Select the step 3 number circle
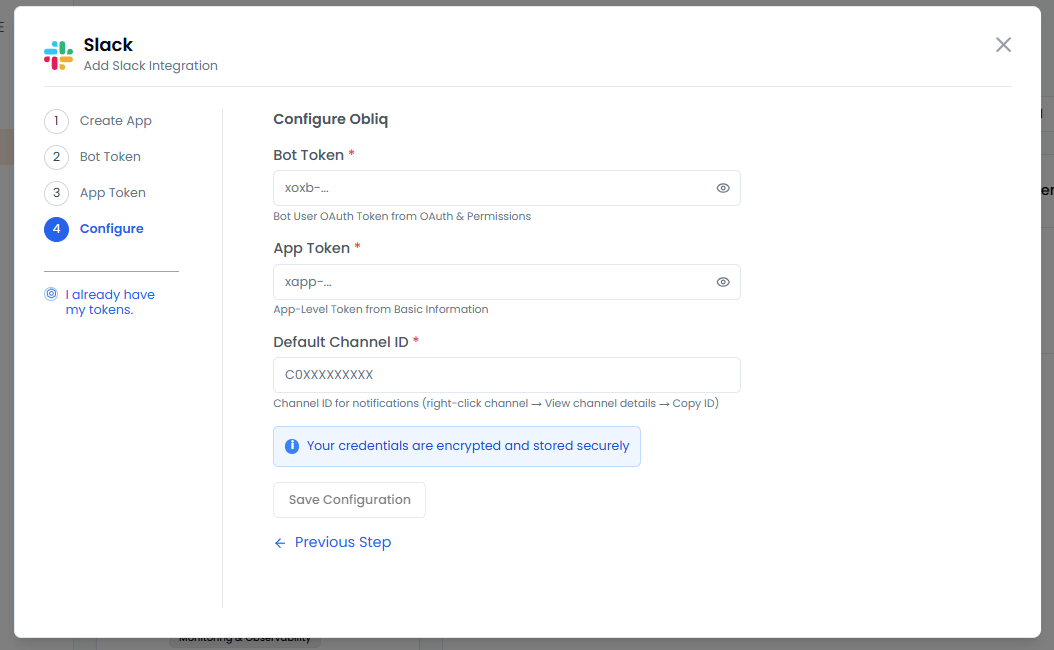The image size is (1054, 650). (56, 193)
